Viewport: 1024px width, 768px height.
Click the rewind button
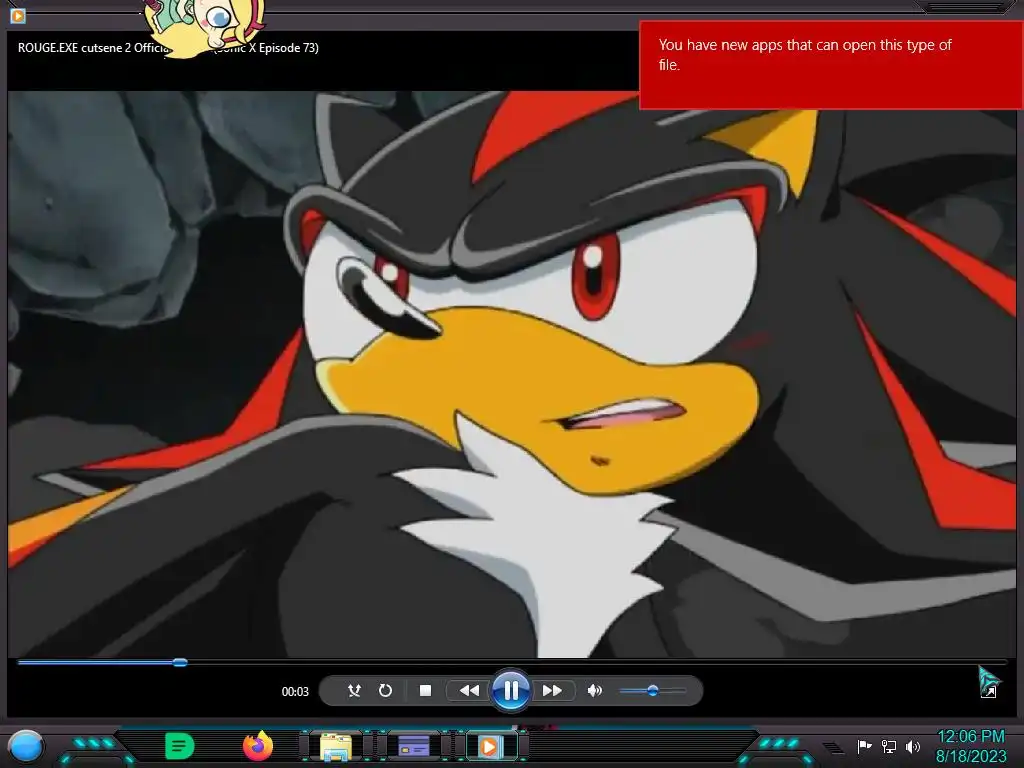tap(469, 690)
